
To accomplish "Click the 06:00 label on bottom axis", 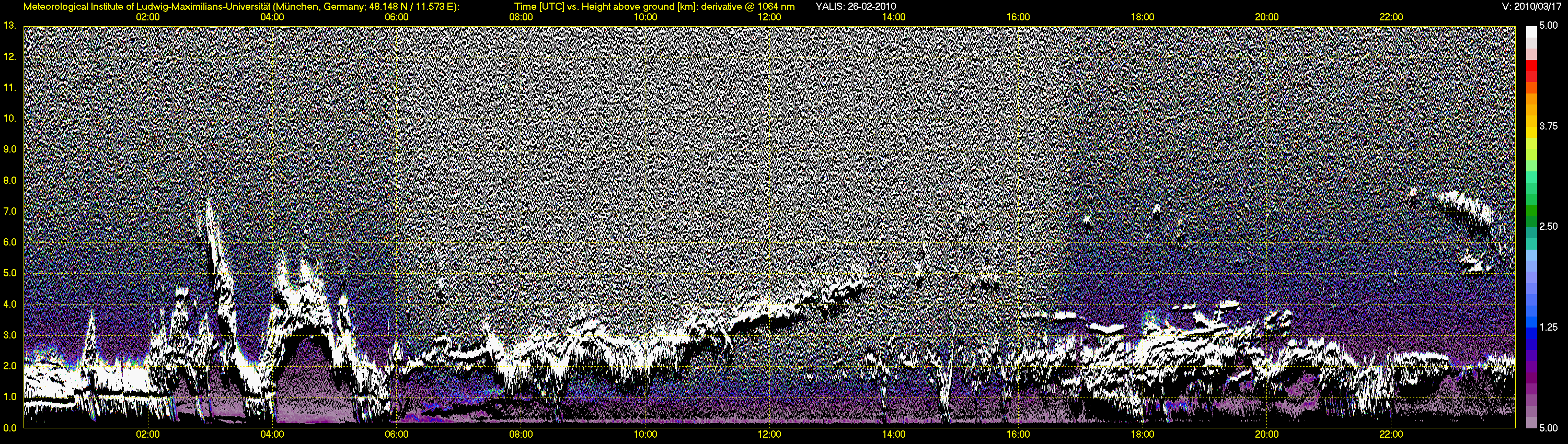I will (x=397, y=434).
